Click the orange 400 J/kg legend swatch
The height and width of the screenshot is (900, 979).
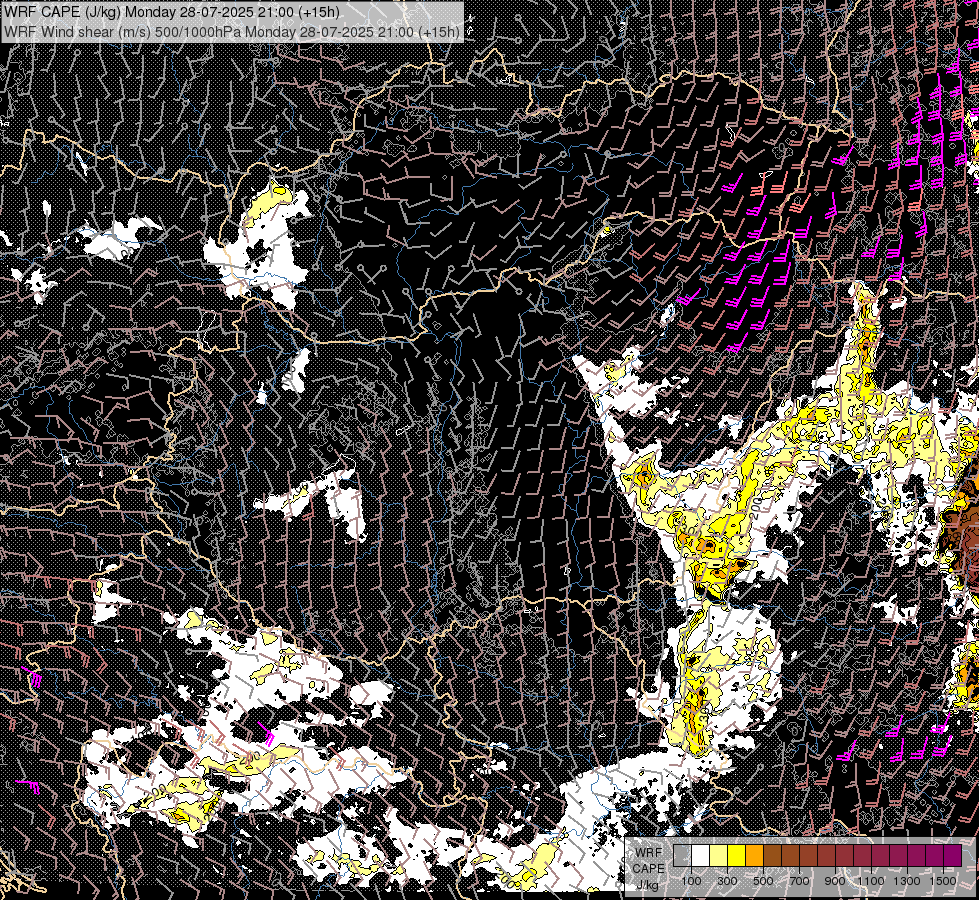pos(754,856)
